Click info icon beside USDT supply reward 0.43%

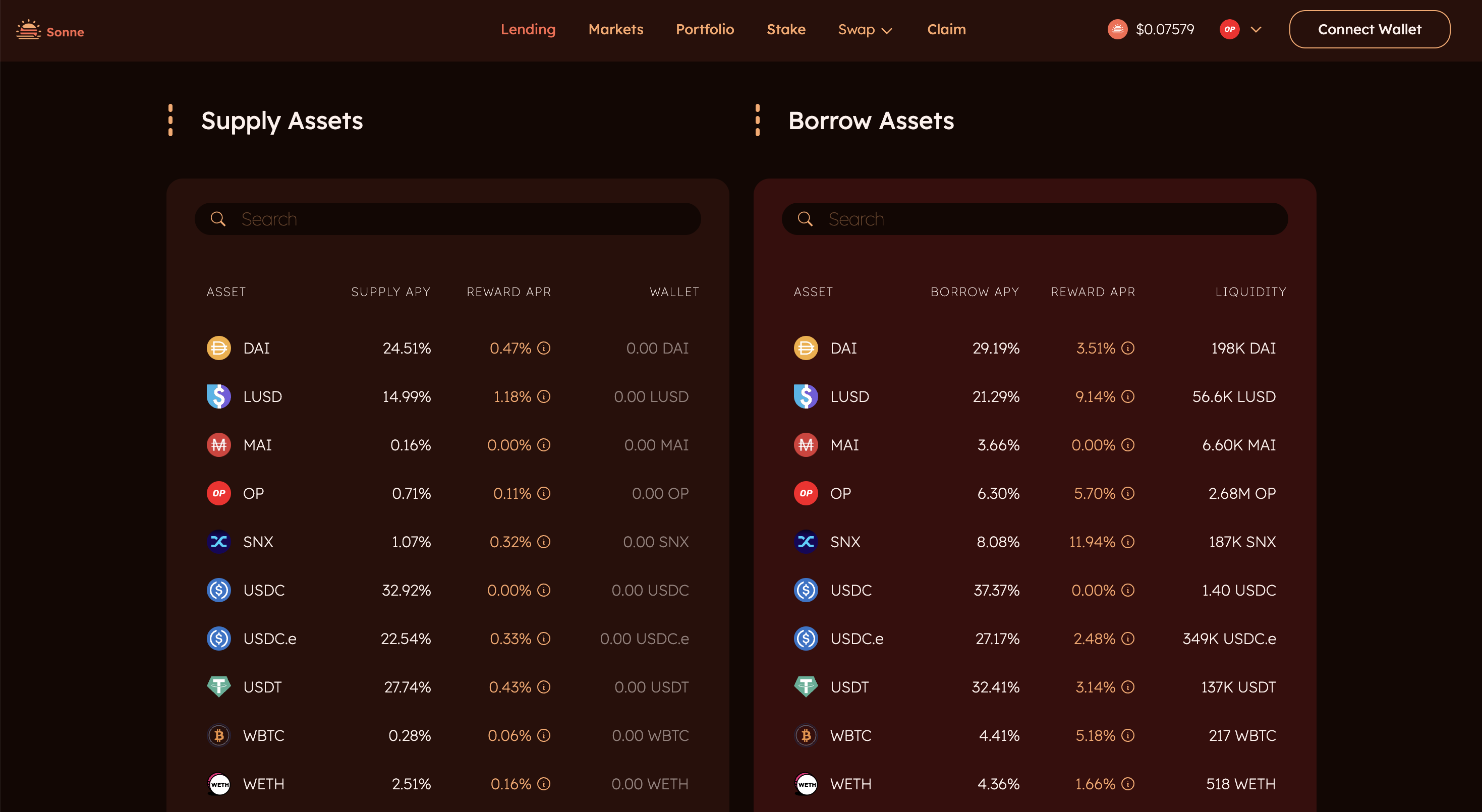pos(544,686)
